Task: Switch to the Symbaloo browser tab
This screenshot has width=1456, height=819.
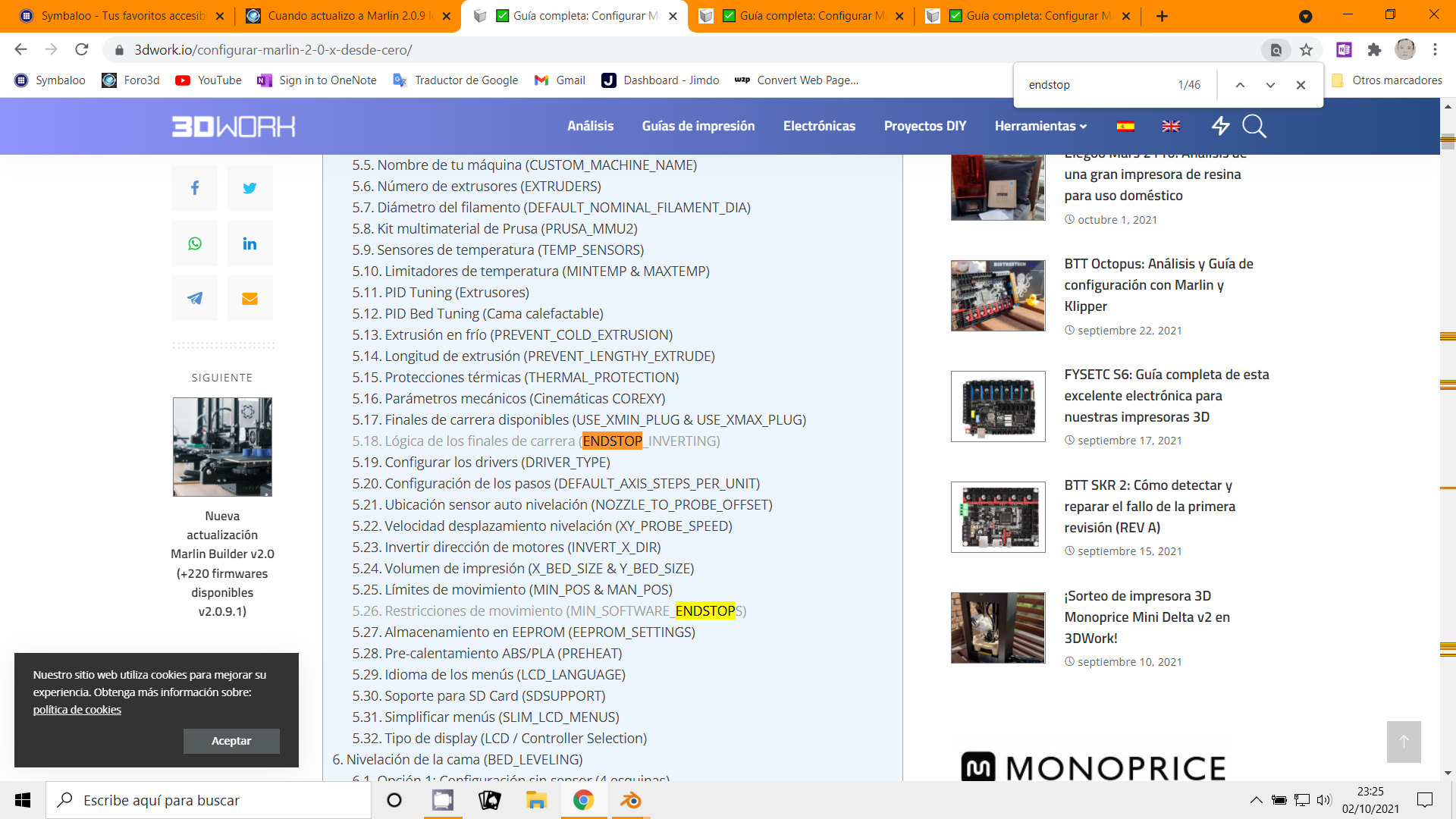Action: point(121,16)
